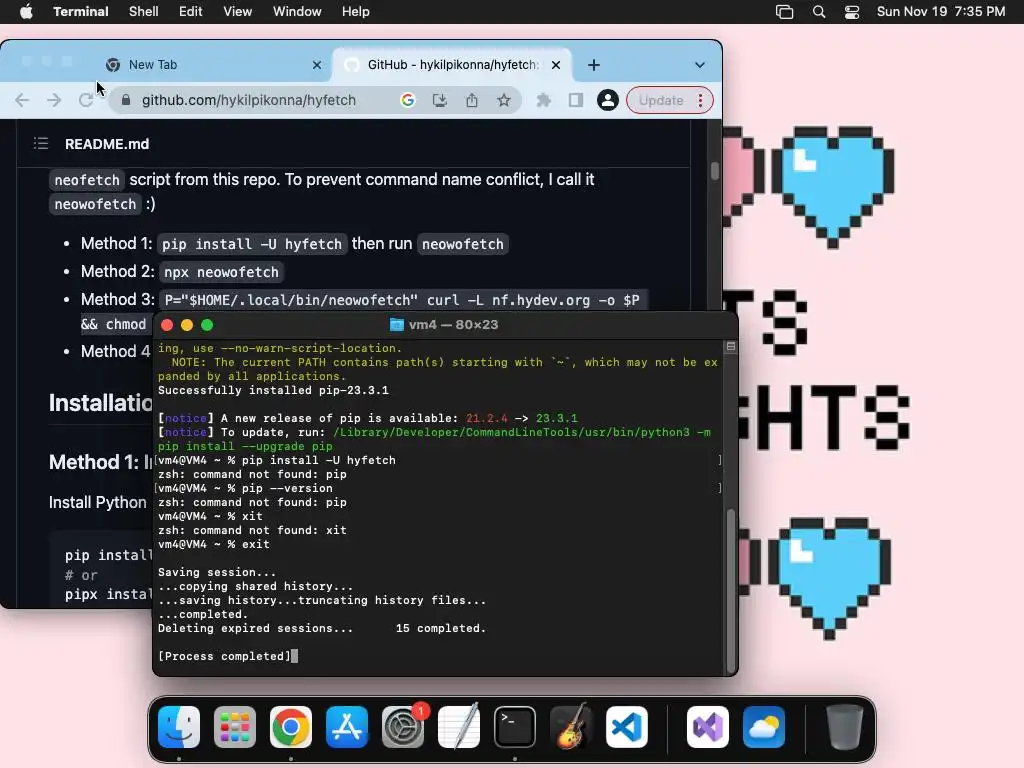Screen dimensions: 1024x768
Task: Open System Settings from the Dock
Action: pyautogui.click(x=403, y=727)
